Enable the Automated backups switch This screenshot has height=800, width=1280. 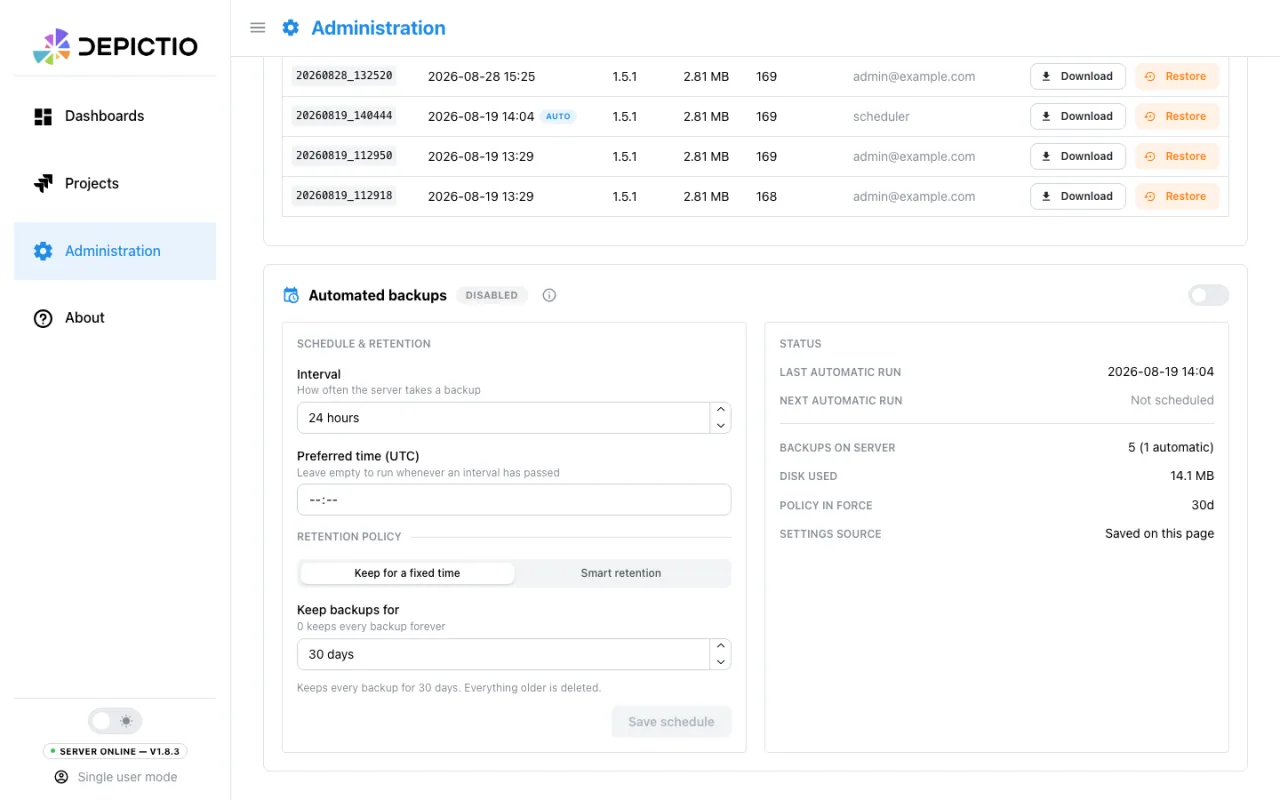point(1209,295)
